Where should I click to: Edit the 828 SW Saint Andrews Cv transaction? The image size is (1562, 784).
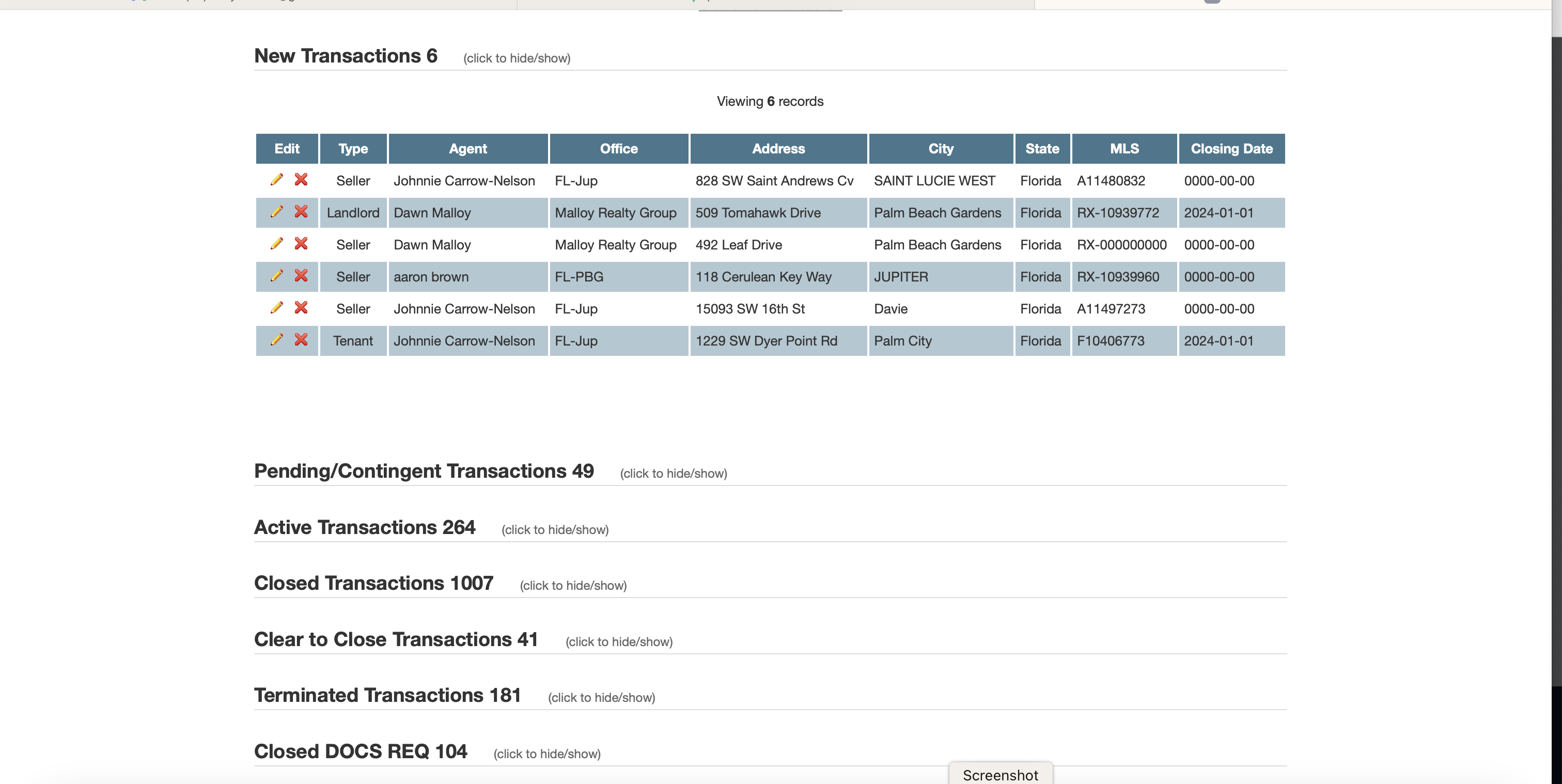click(276, 180)
